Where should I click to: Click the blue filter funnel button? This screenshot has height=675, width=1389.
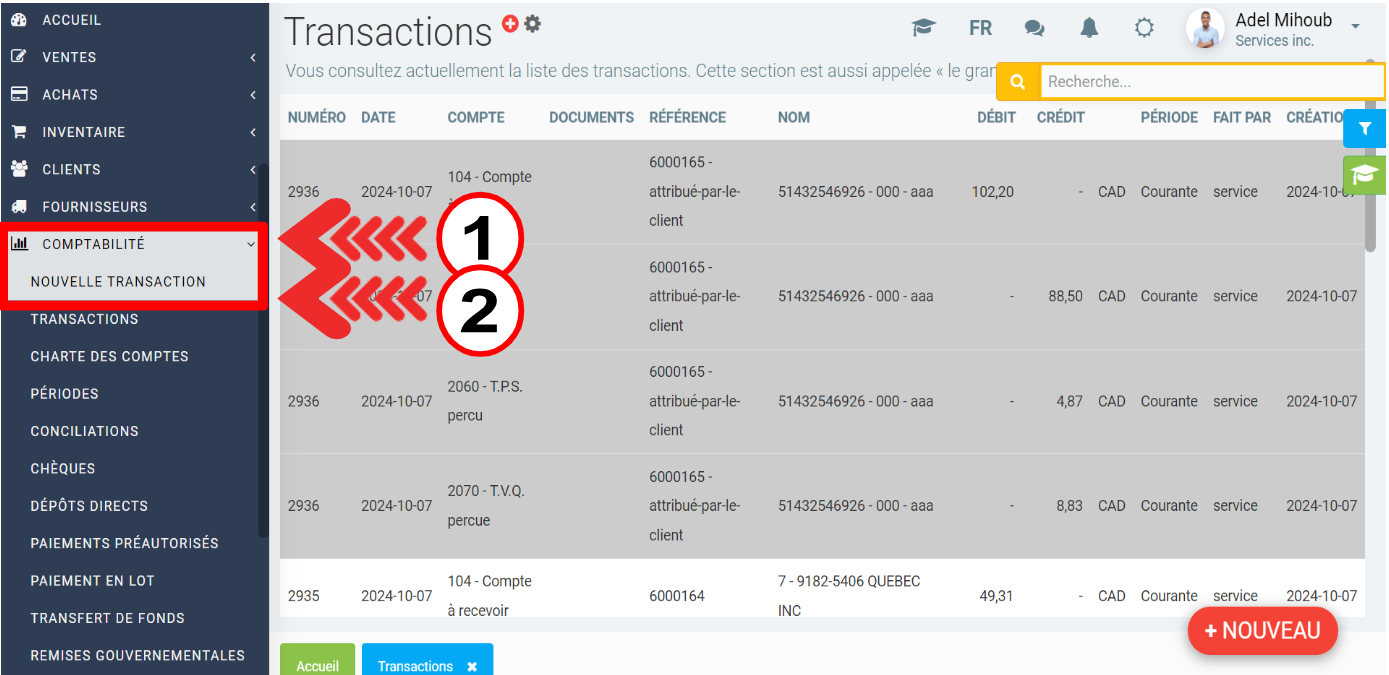[x=1364, y=129]
